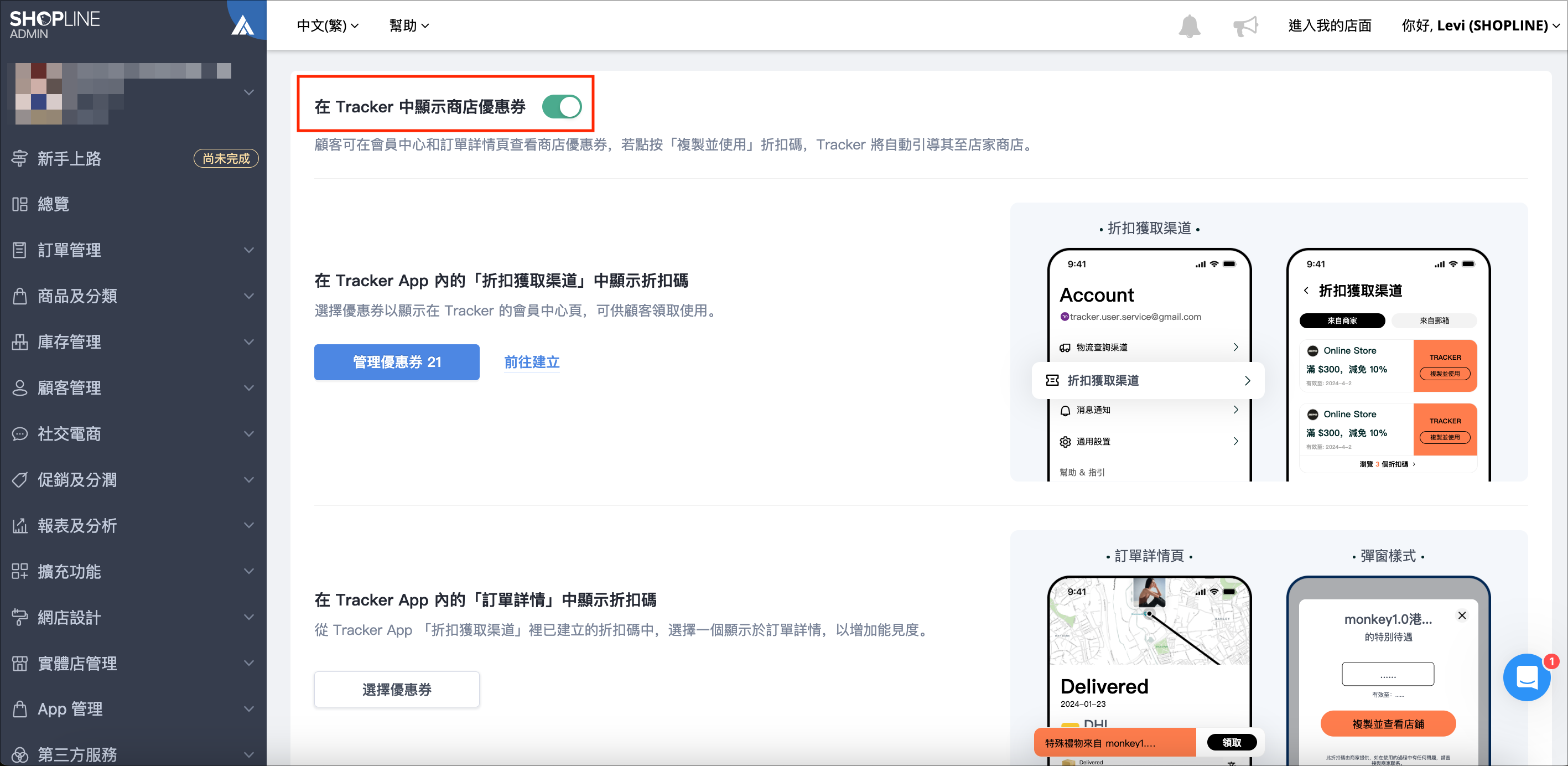Open the 新手上路 menu item
Screen dimensions: 1568x766
133,158
